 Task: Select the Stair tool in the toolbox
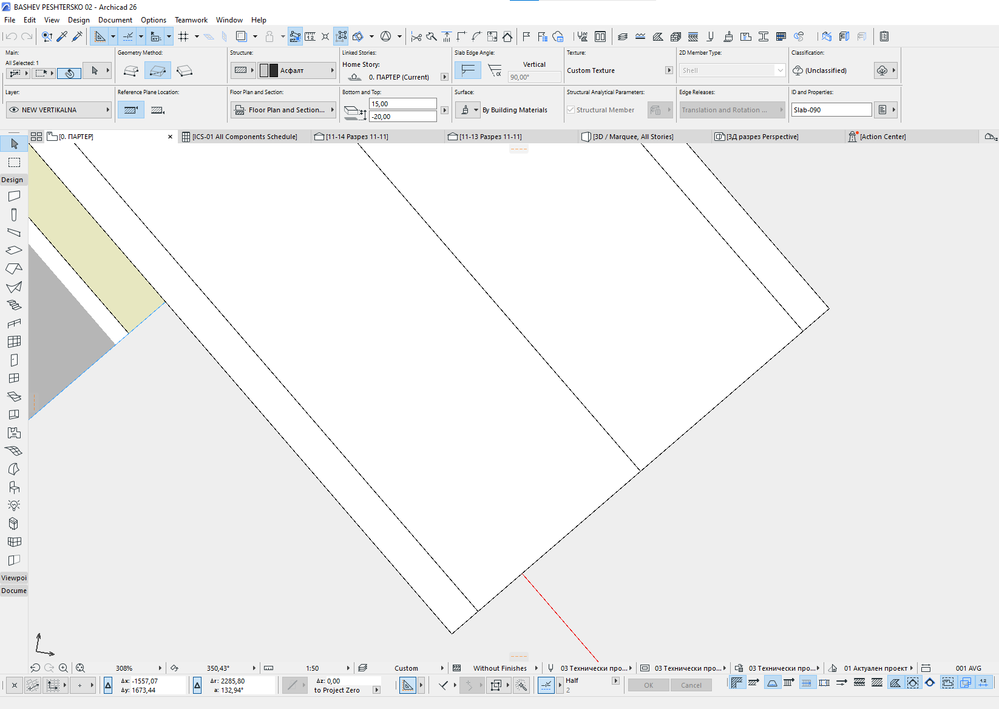14,305
